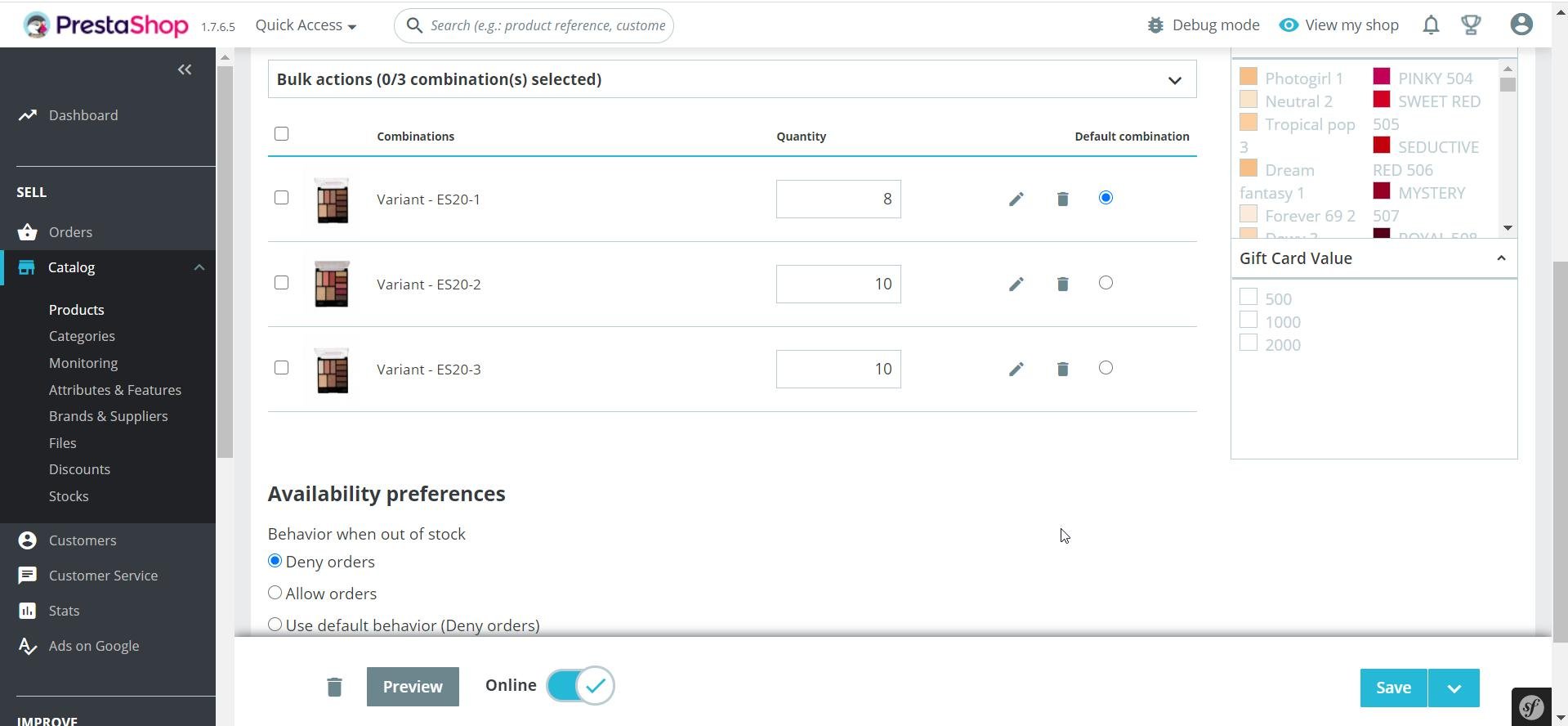
Task: Click the Variant ES20-2 quantity field
Action: 838,285
